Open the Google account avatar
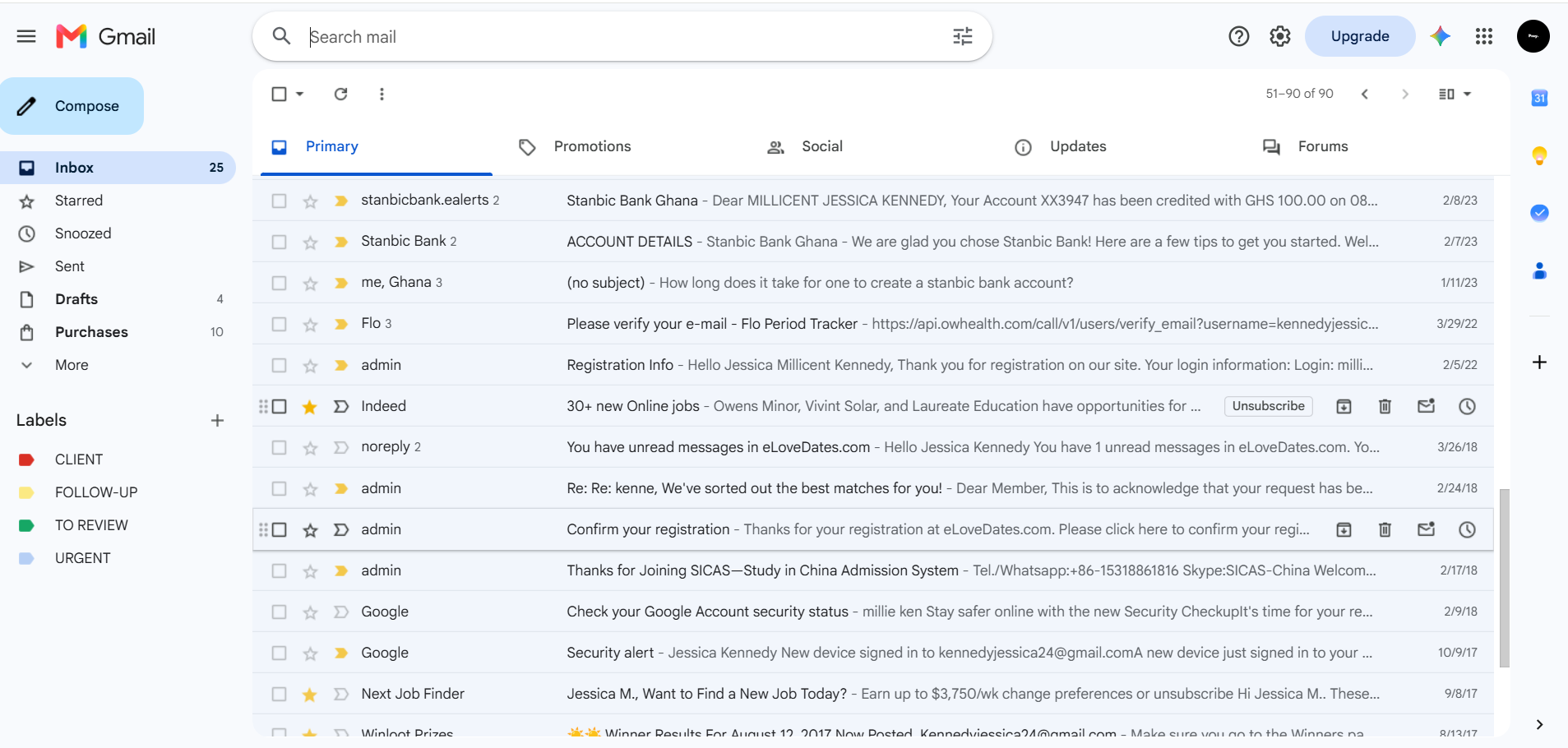 click(x=1533, y=36)
